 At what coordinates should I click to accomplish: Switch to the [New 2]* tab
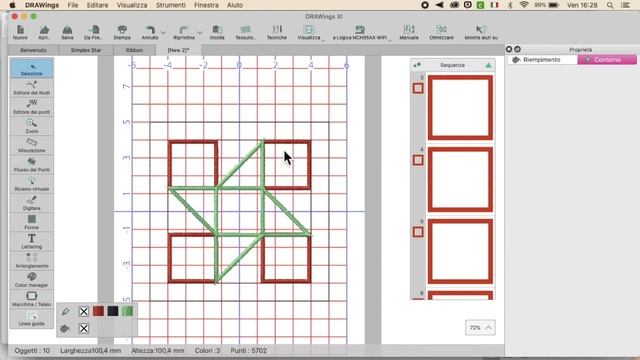178,50
